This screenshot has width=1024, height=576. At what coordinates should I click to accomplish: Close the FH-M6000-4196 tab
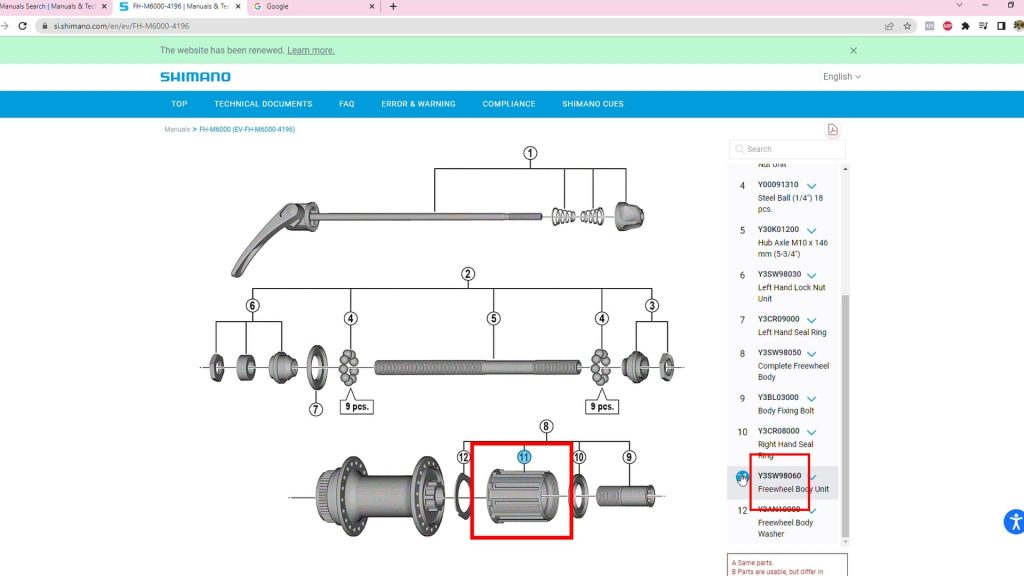click(x=238, y=7)
